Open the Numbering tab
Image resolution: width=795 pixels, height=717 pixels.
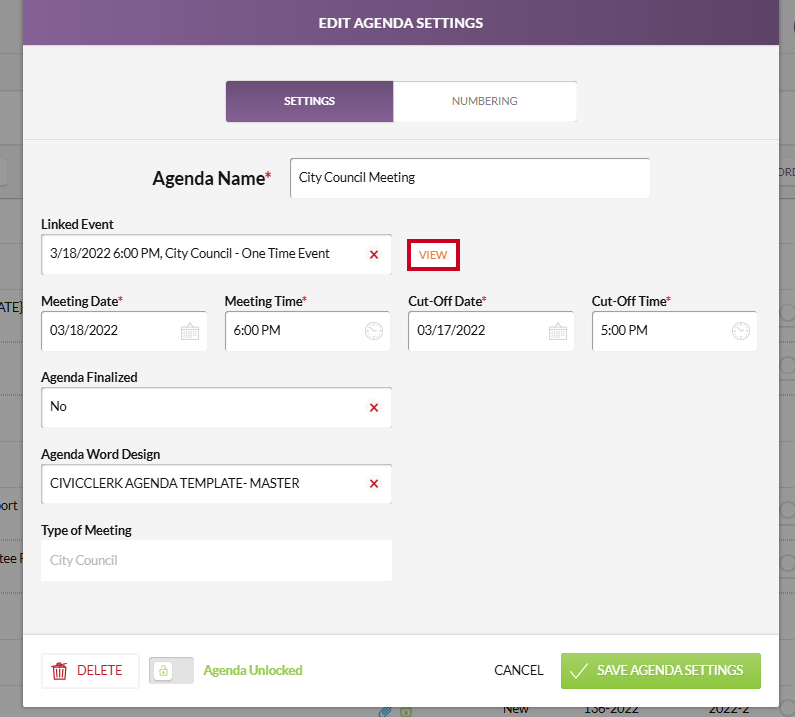pos(485,101)
